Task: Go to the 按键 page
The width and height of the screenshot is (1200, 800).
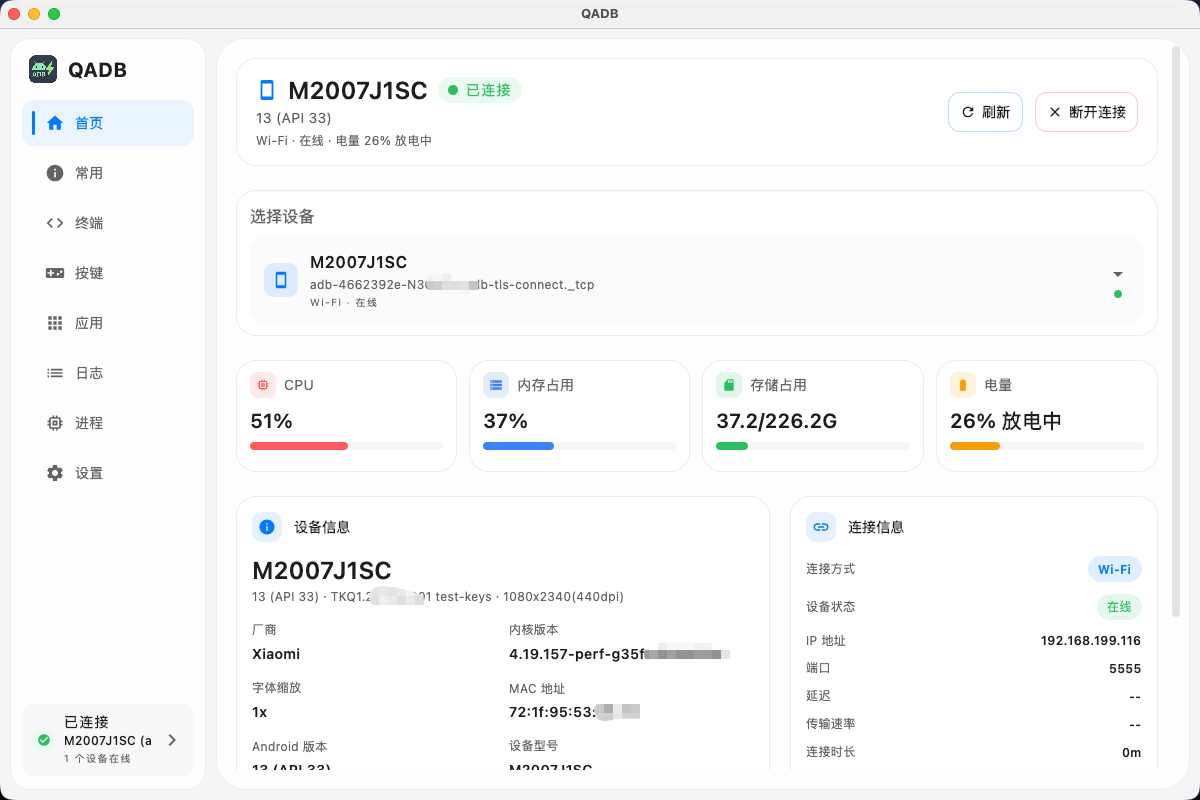Action: (x=108, y=273)
